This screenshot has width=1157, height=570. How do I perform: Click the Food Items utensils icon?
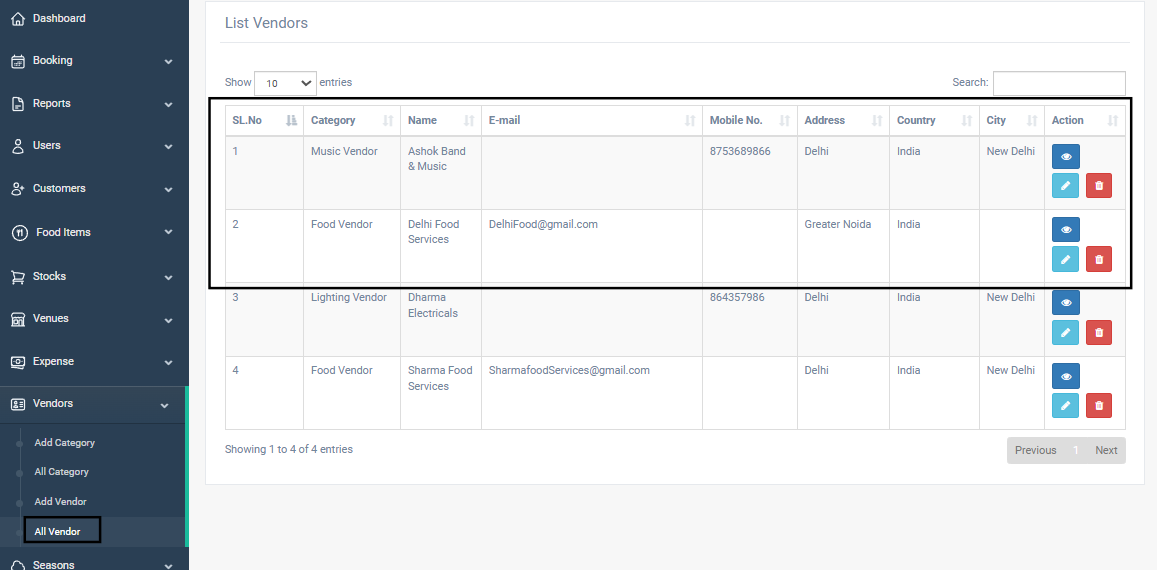click(21, 233)
